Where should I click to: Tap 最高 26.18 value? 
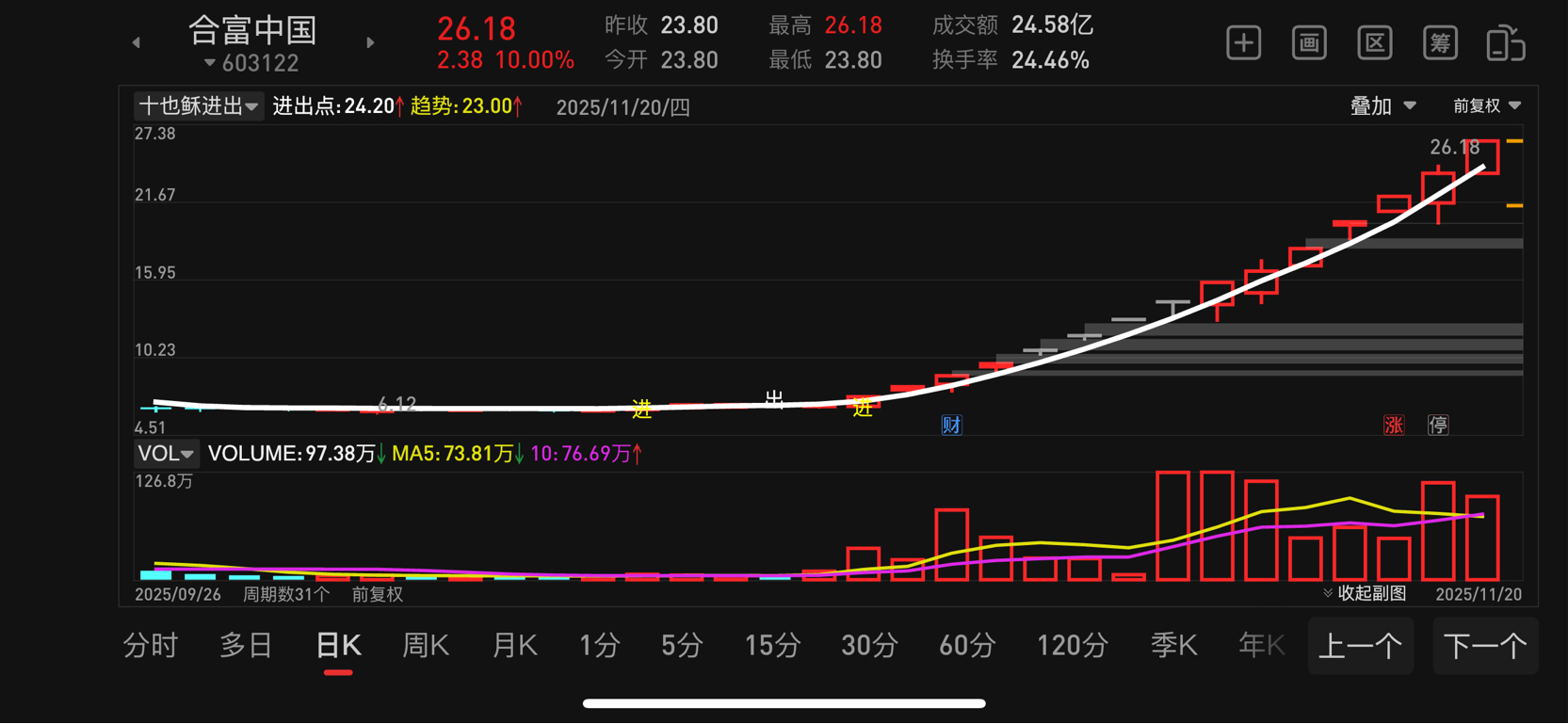tap(853, 25)
